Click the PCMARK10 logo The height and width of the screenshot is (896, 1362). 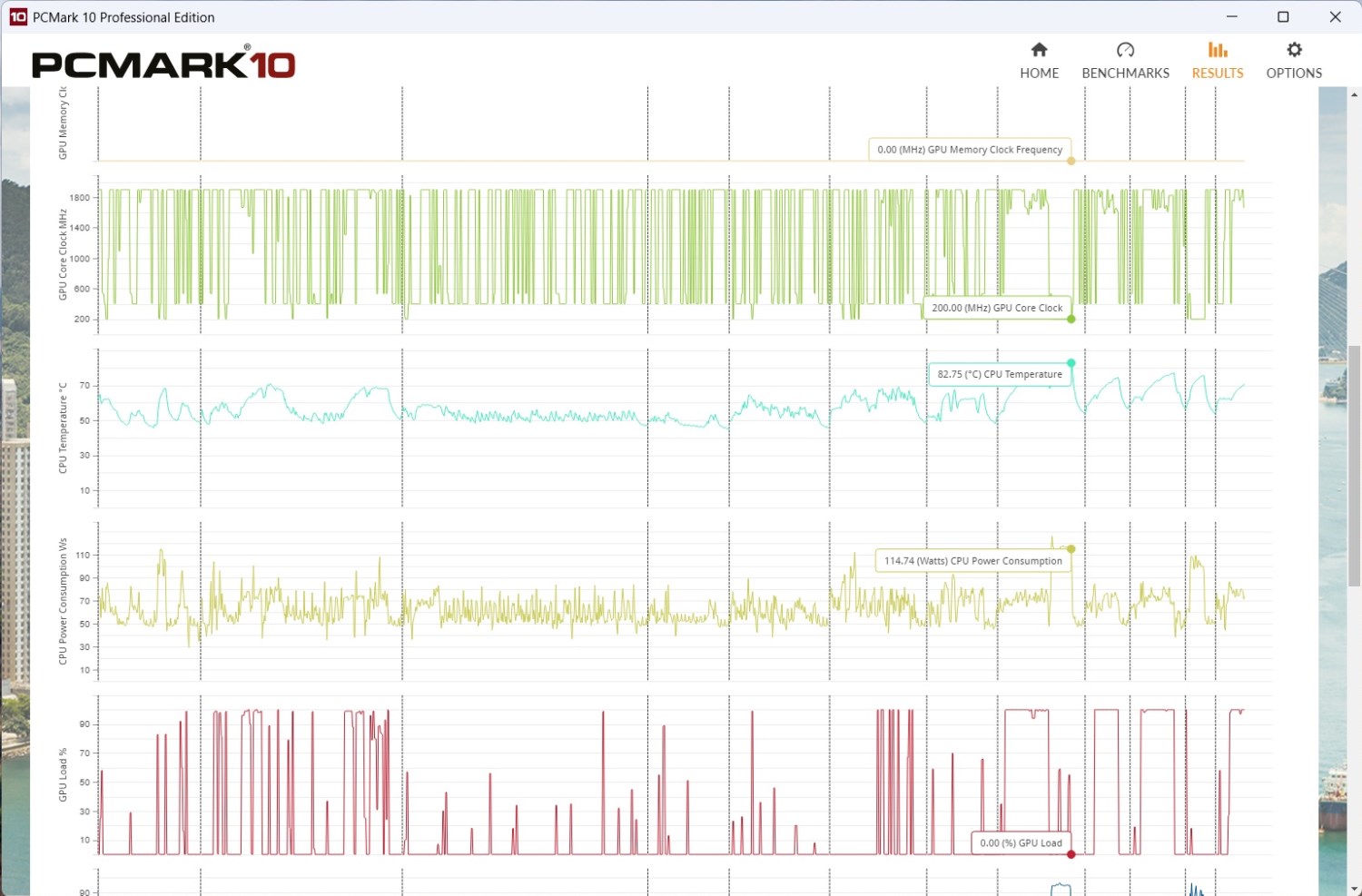[x=163, y=63]
